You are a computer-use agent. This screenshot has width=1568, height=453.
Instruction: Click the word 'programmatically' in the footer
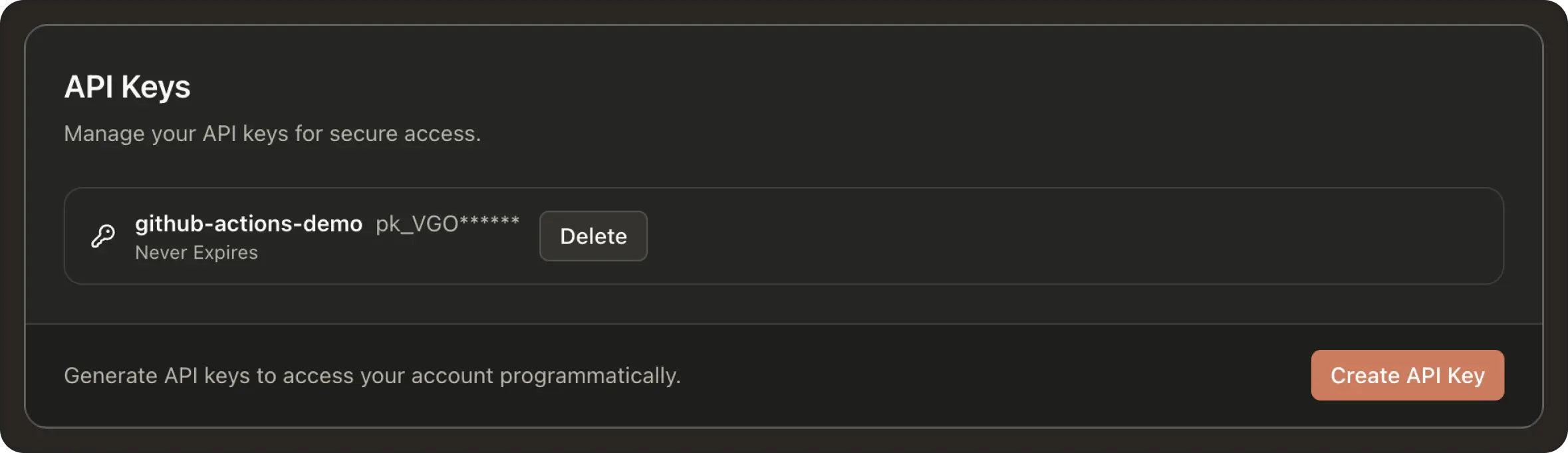tap(589, 376)
